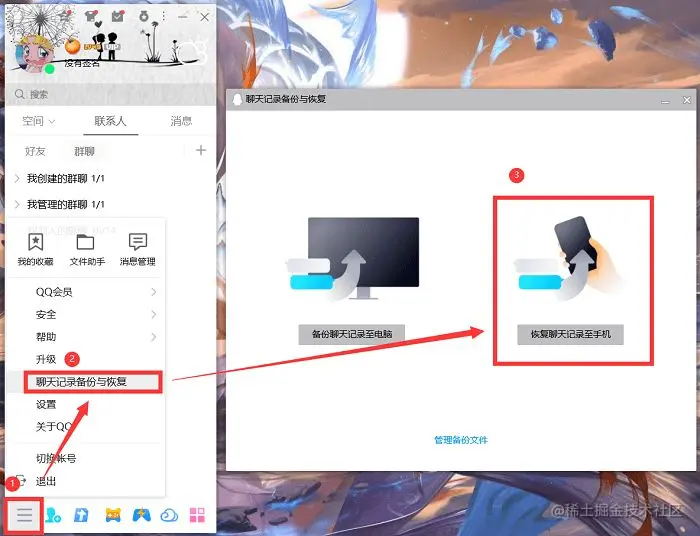Viewport: 700px width, 536px height.
Task: Click the crown icon beside the dandelion
Action: [x=66, y=16]
